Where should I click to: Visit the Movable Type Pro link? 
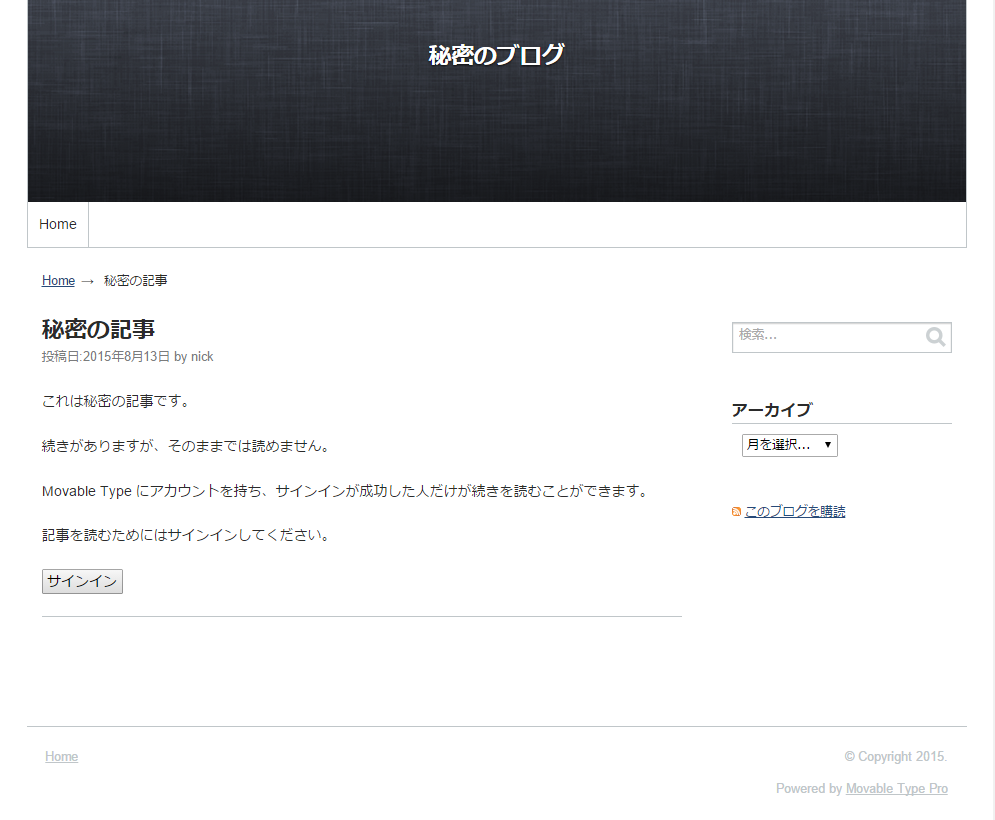point(897,788)
